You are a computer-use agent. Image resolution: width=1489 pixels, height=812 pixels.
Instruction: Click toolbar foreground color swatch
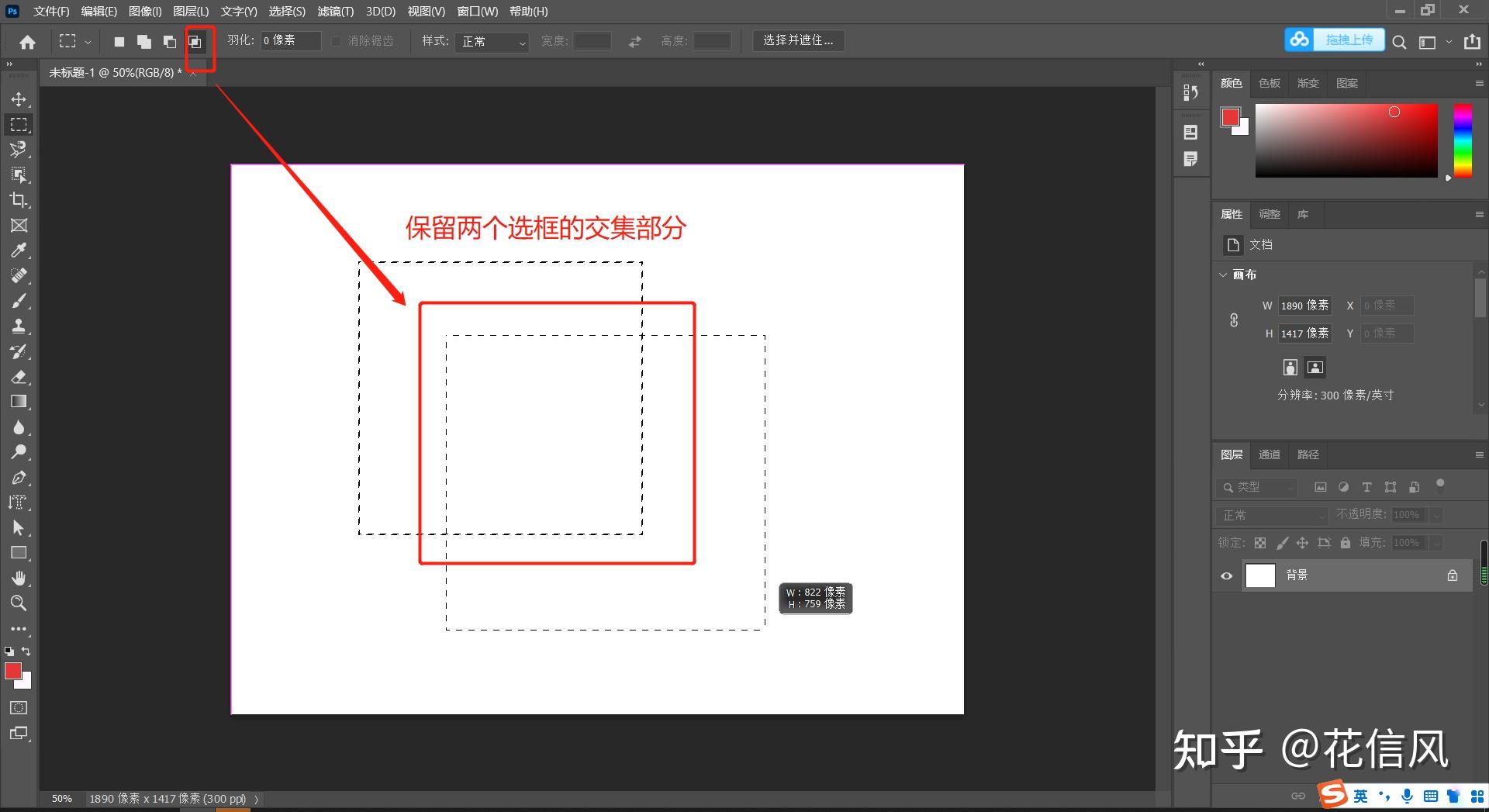[x=13, y=671]
